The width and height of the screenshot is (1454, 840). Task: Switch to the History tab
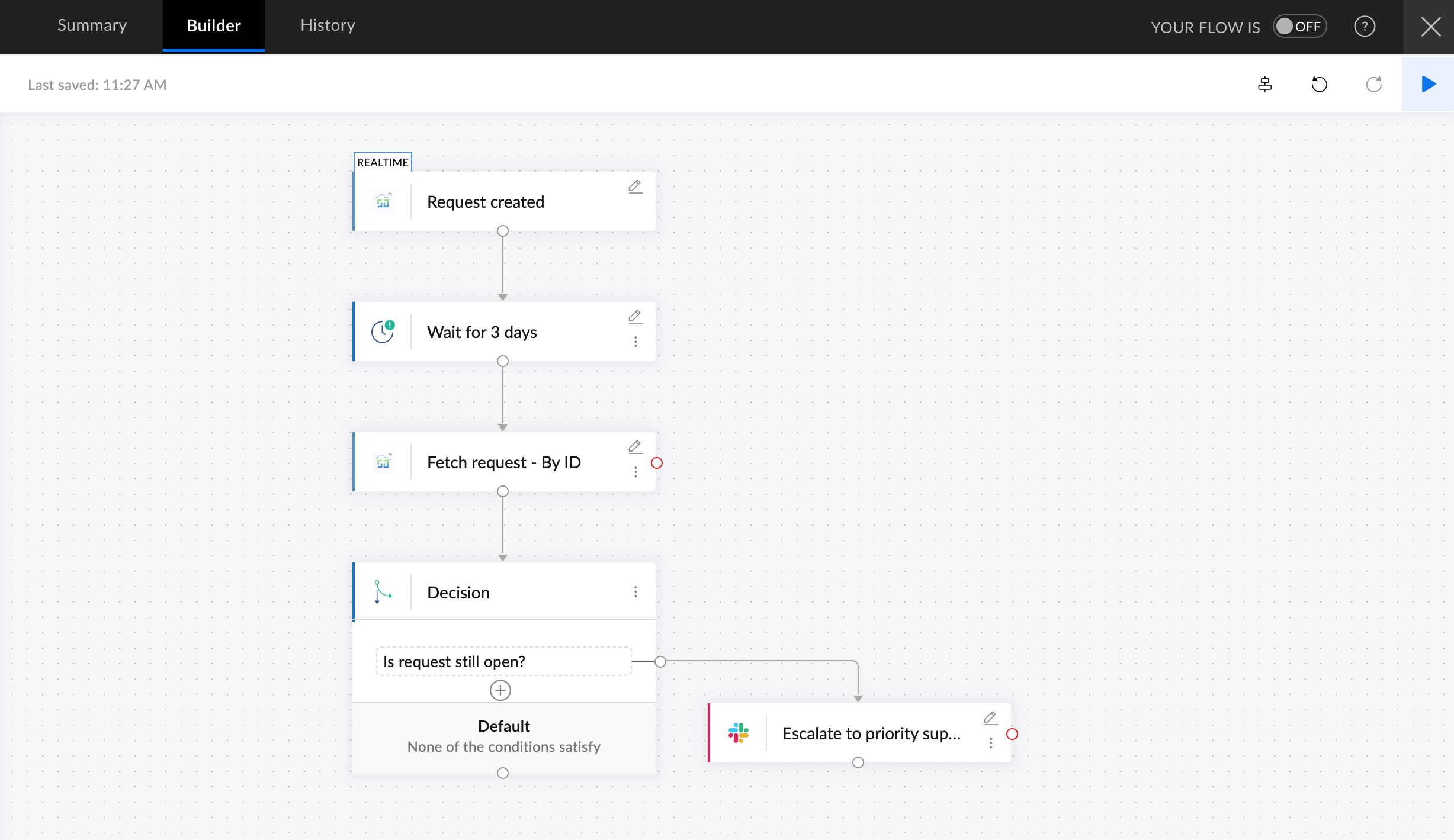(328, 25)
